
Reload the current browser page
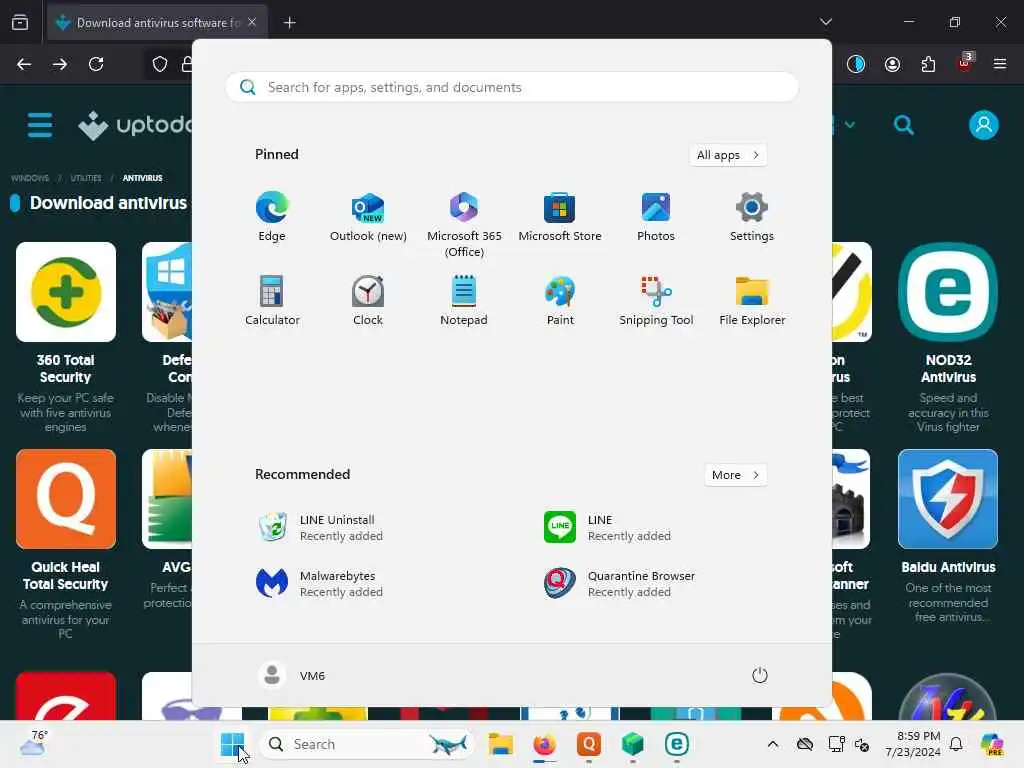point(96,64)
